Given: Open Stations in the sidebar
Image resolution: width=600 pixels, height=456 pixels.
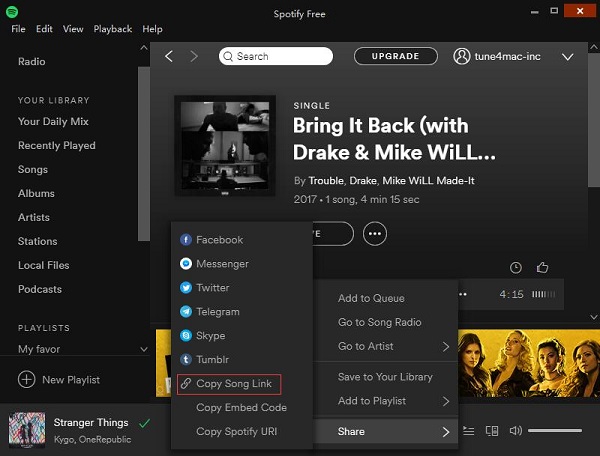Looking at the screenshot, I should 38,241.
